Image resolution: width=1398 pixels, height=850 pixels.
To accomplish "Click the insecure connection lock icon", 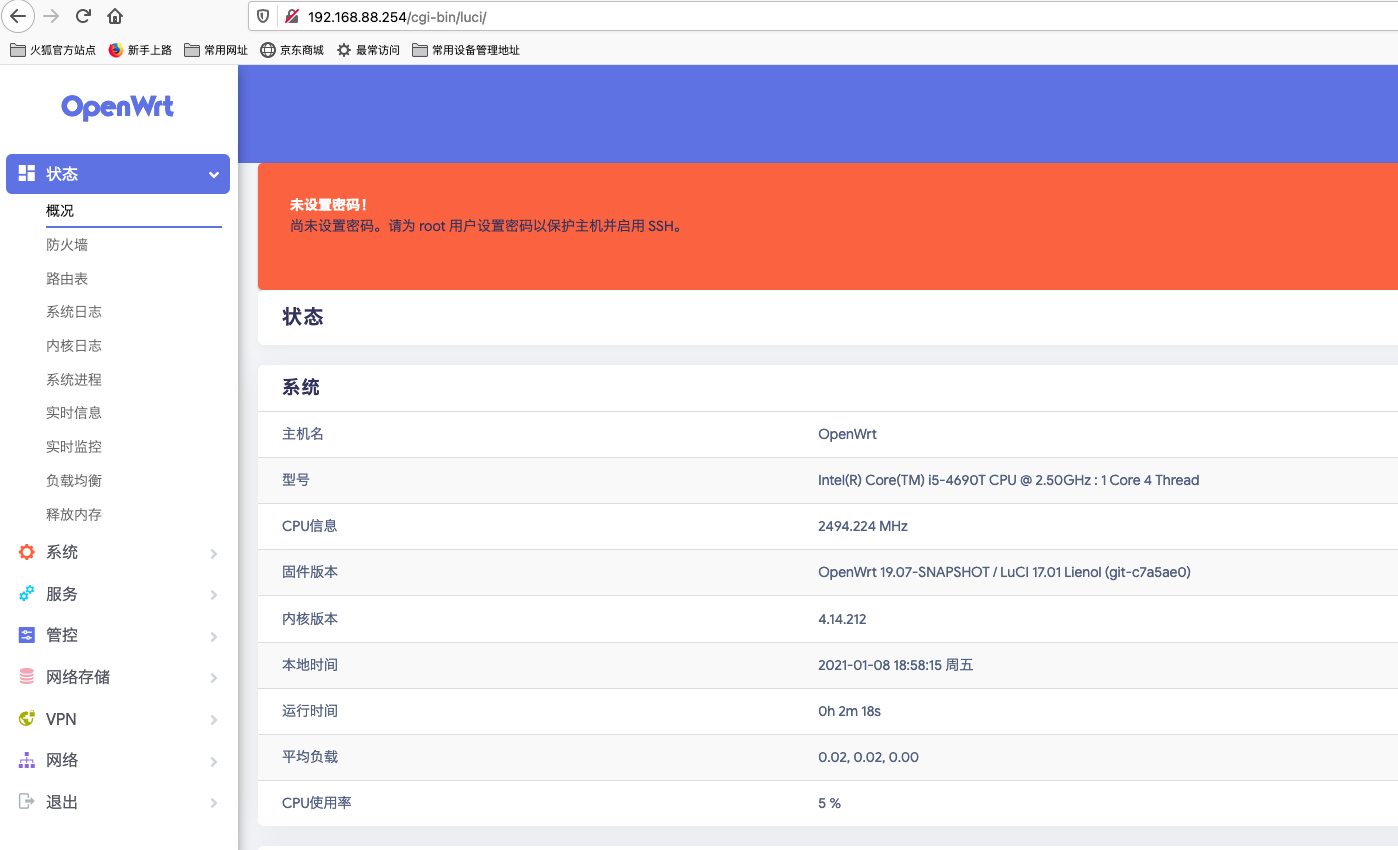I will tap(291, 16).
